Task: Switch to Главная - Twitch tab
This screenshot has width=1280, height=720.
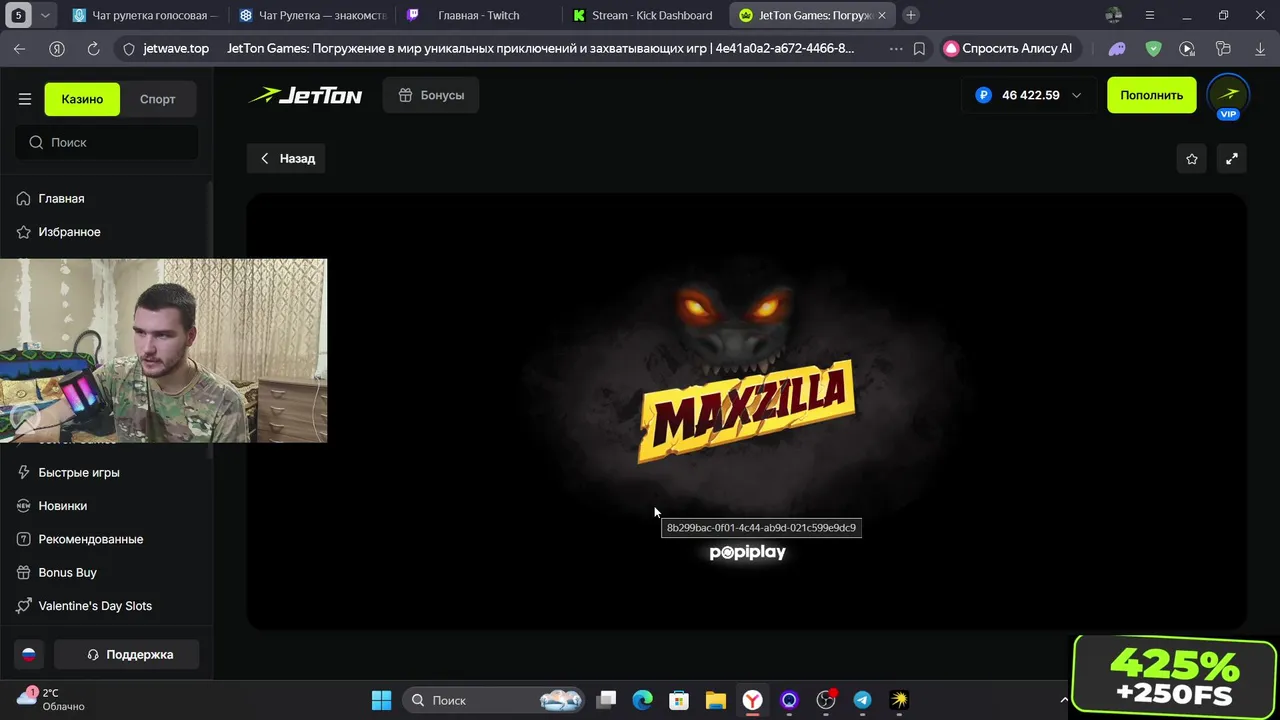Action: [x=478, y=15]
